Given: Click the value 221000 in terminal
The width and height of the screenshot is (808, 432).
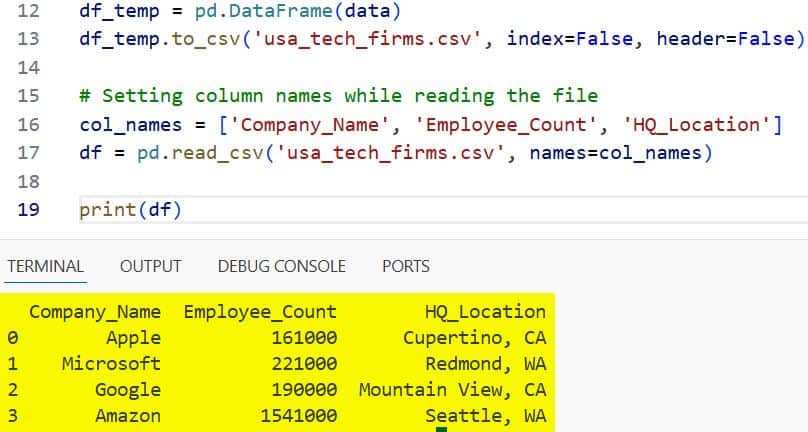Looking at the screenshot, I should (x=304, y=363).
